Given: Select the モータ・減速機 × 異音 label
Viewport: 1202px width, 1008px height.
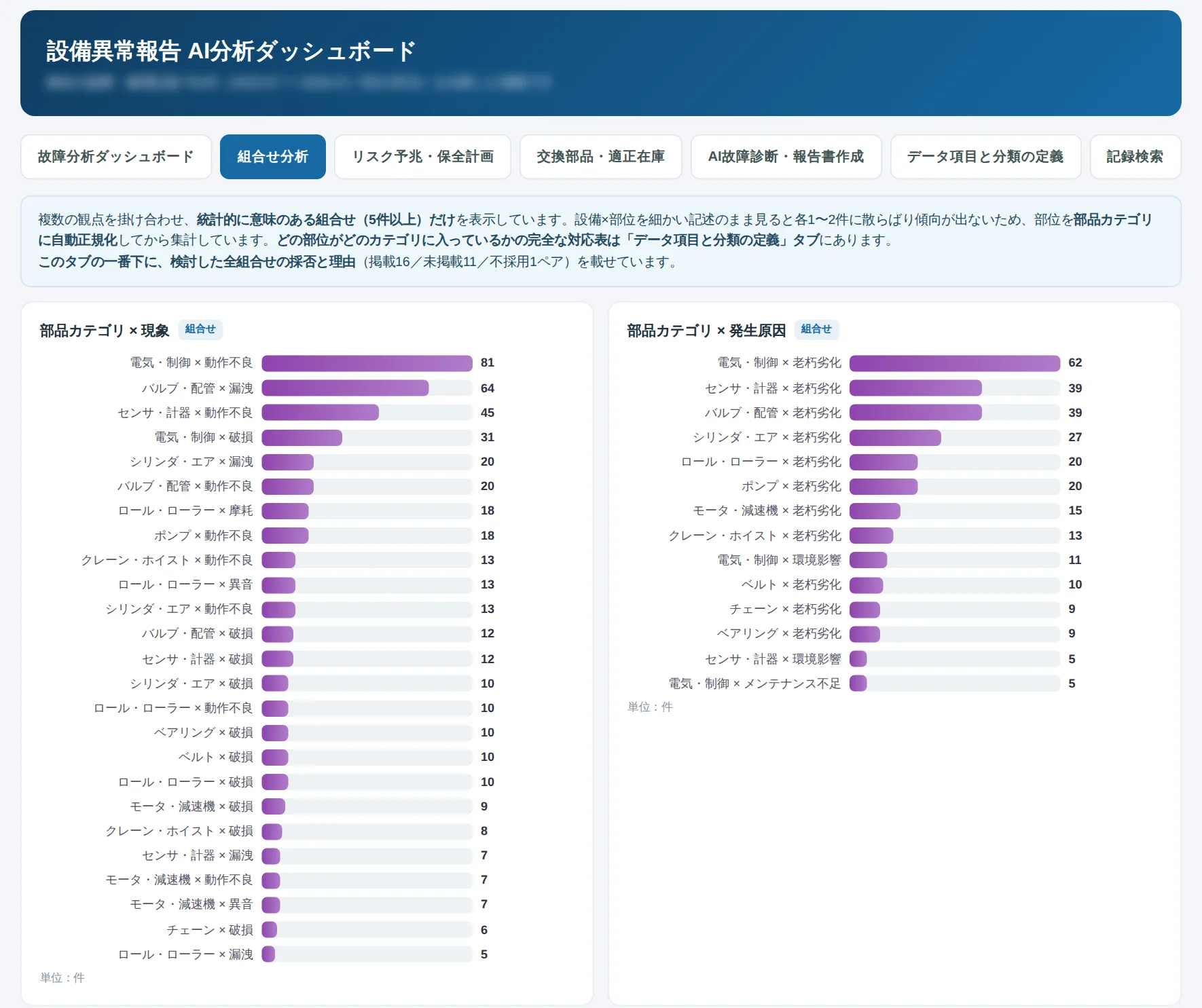Looking at the screenshot, I should [192, 904].
